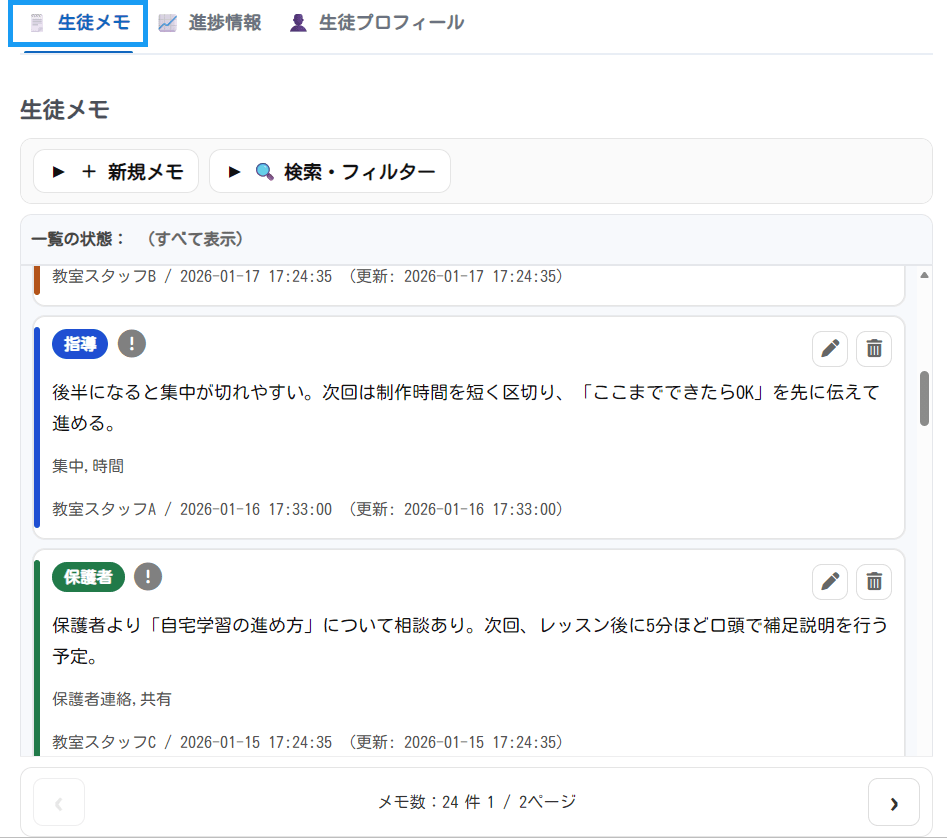Expand the 検索・フィルター panel
Screen dimensions: 947x838
pos(330,171)
